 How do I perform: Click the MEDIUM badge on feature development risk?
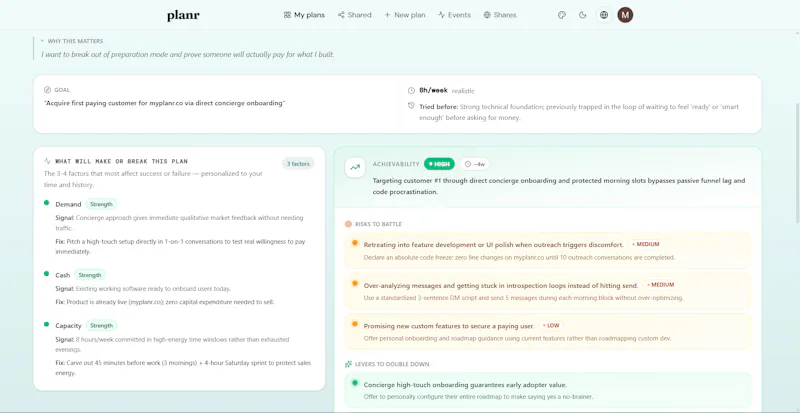645,244
